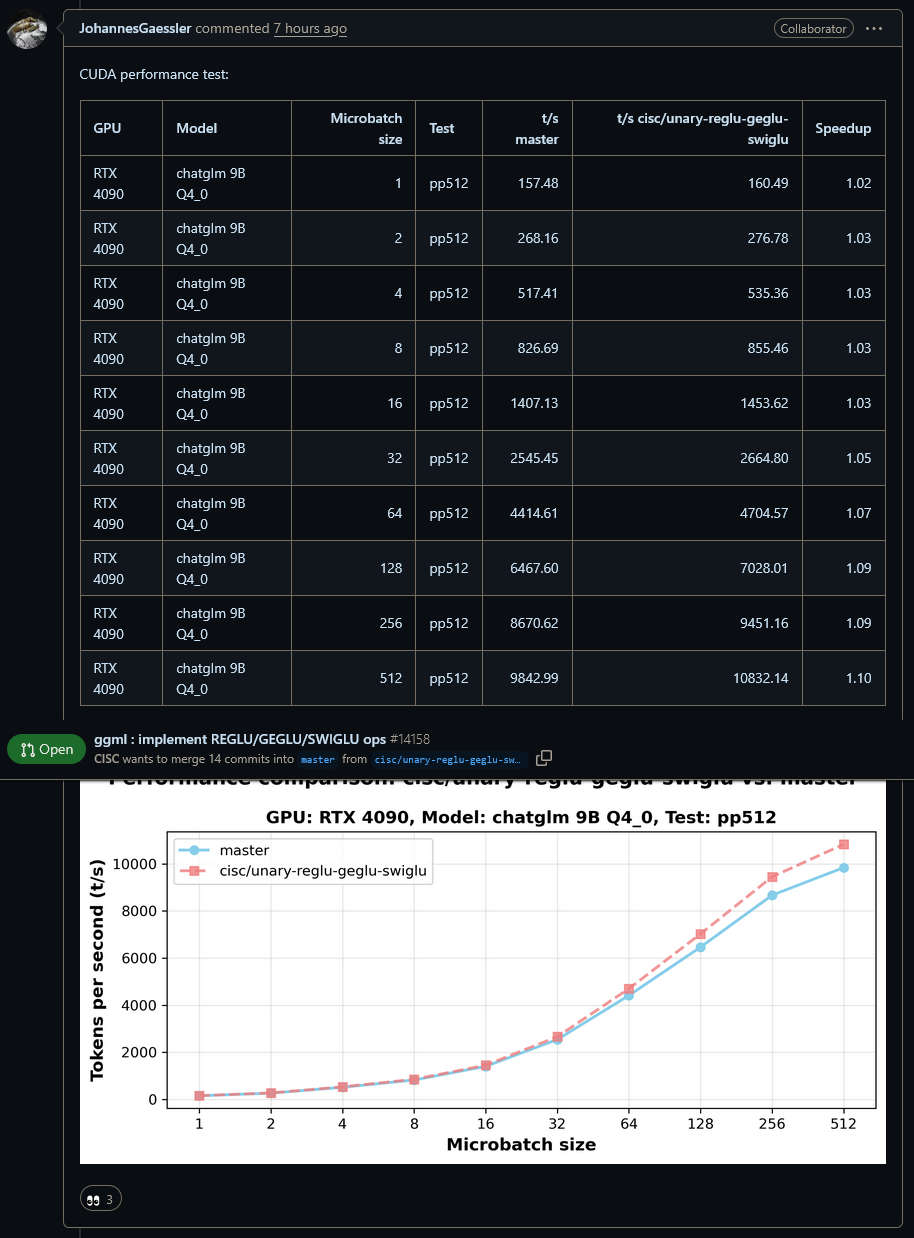
Task: Copy branch name with the copy icon
Action: point(544,758)
